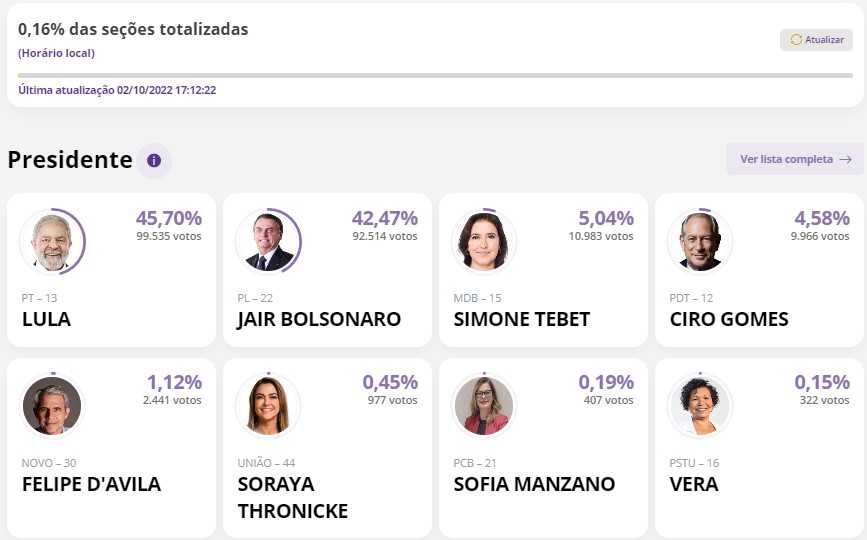Click the refresh icon in Atualizar button
This screenshot has width=867, height=540.
click(796, 40)
